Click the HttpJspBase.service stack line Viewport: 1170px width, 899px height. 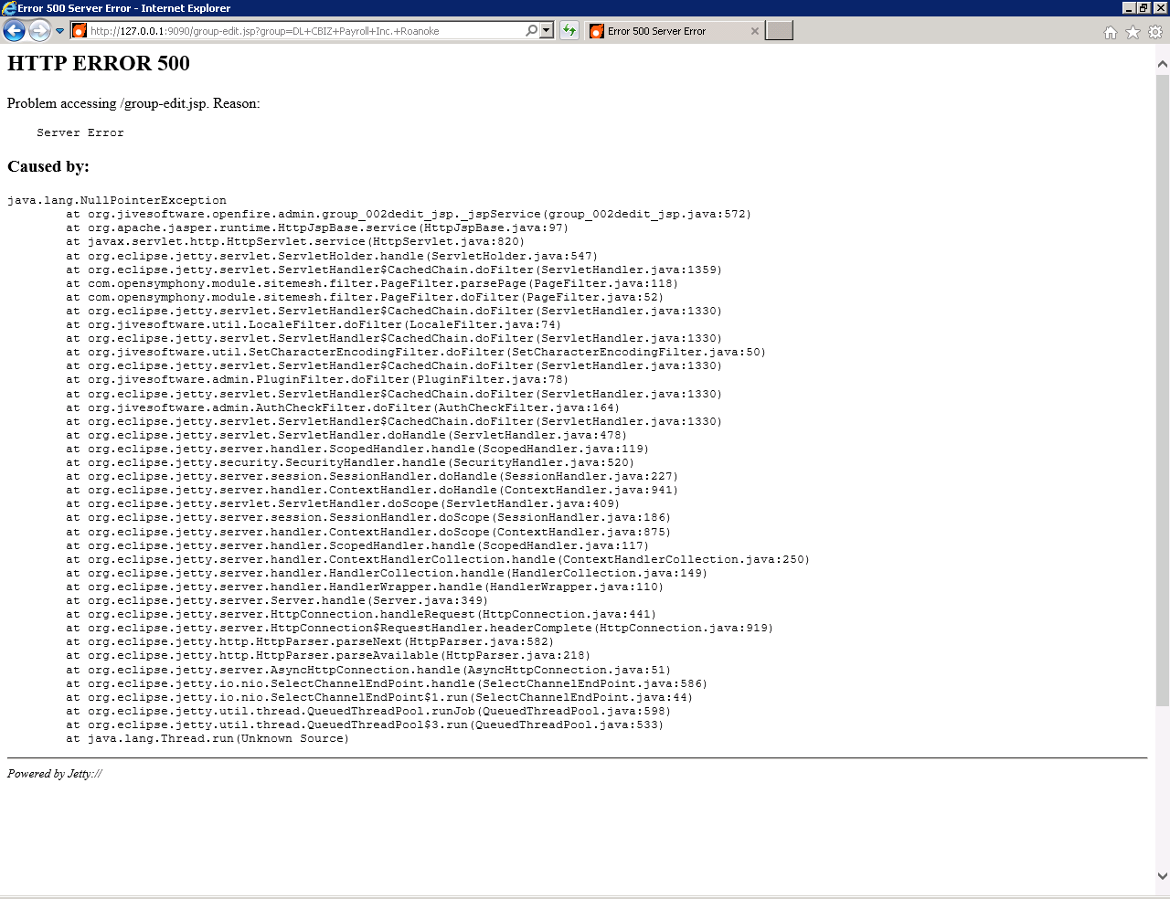tap(317, 228)
